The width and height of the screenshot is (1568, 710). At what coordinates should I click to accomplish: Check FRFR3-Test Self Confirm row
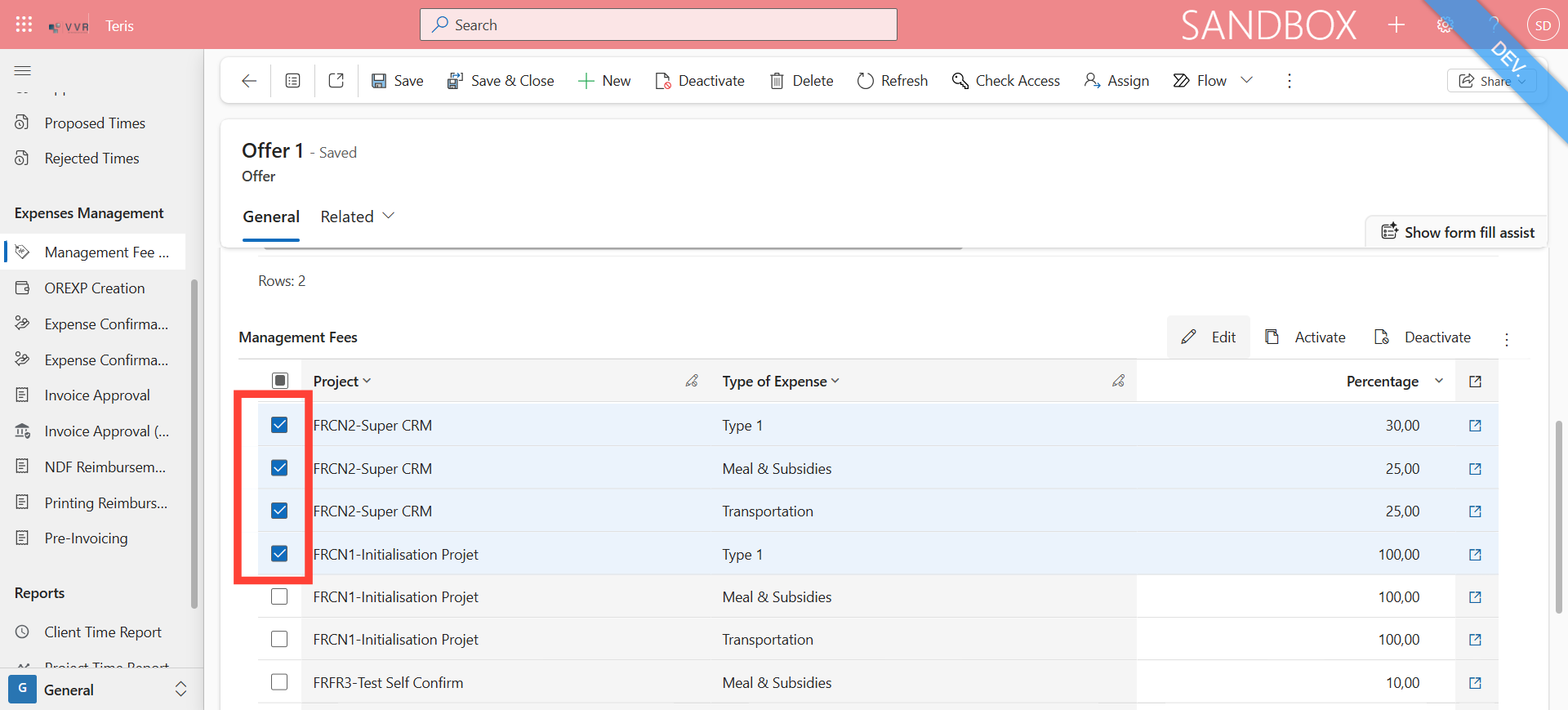[279, 682]
